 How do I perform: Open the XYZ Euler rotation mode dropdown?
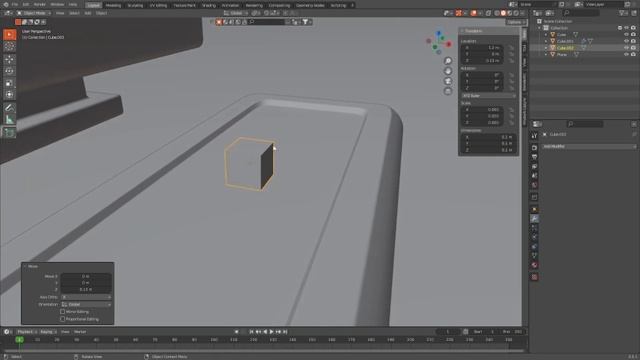click(x=489, y=96)
